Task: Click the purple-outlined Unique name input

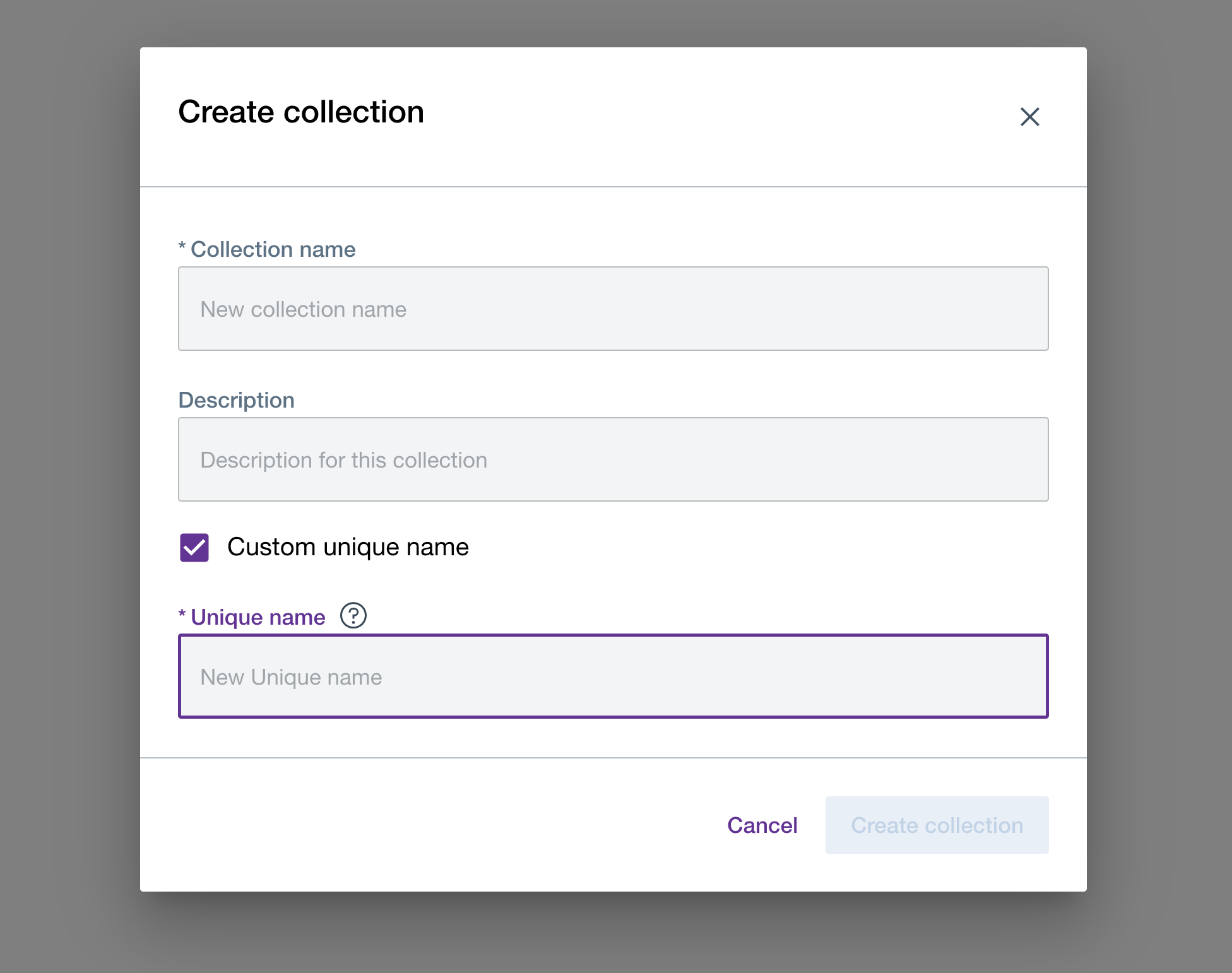Action: [612, 676]
